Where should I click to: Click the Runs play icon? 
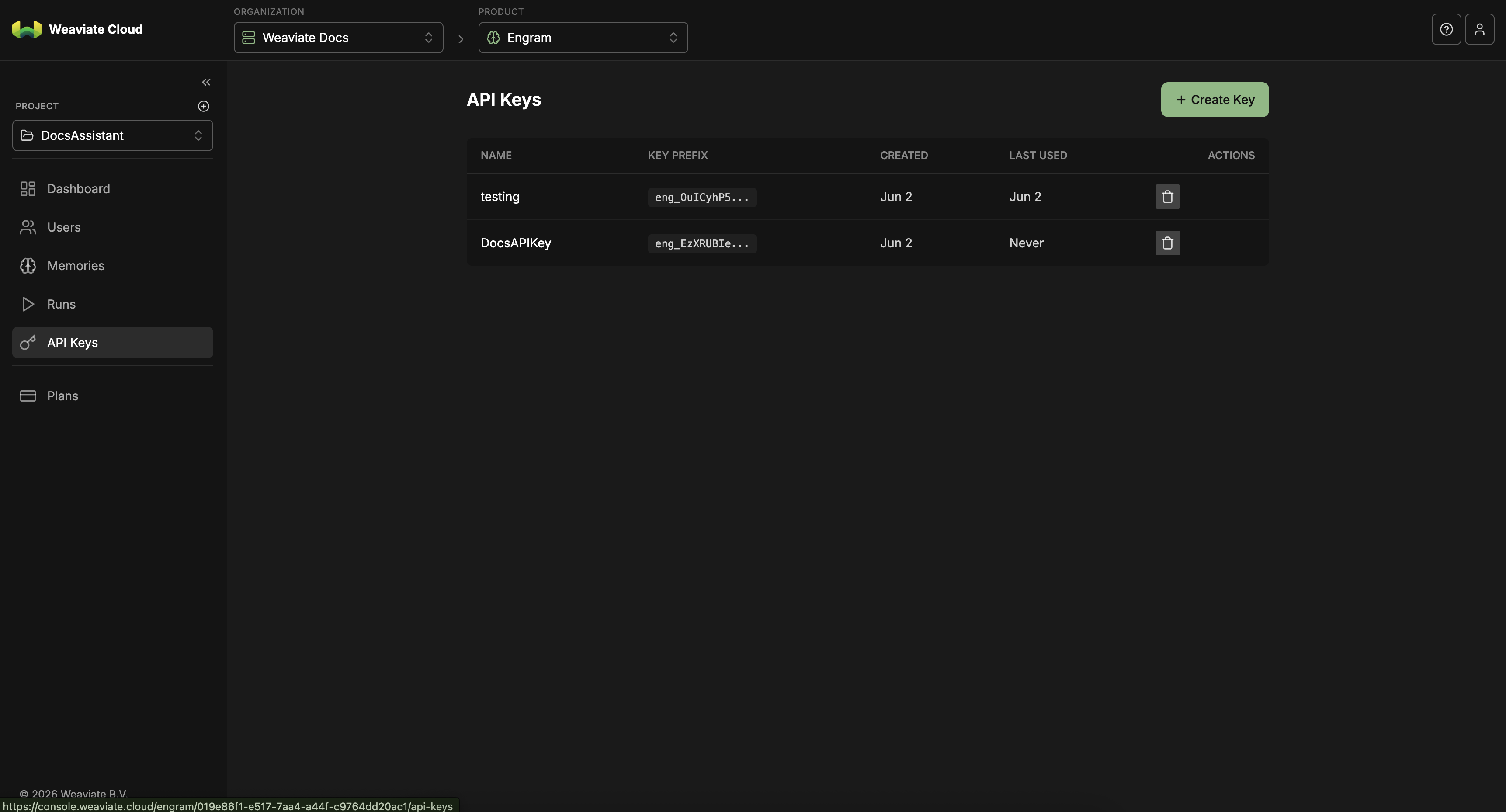[28, 305]
